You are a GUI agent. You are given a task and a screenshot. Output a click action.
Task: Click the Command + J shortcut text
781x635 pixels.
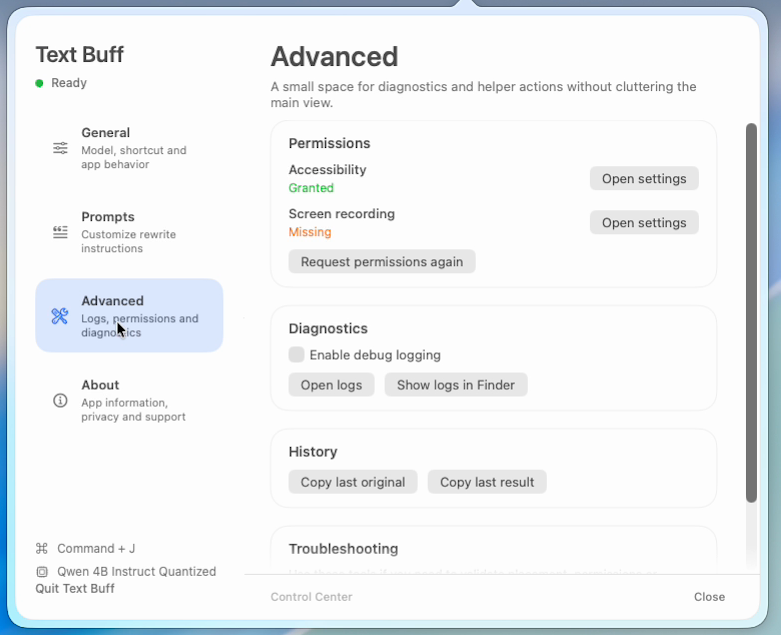pyautogui.click(x=96, y=548)
